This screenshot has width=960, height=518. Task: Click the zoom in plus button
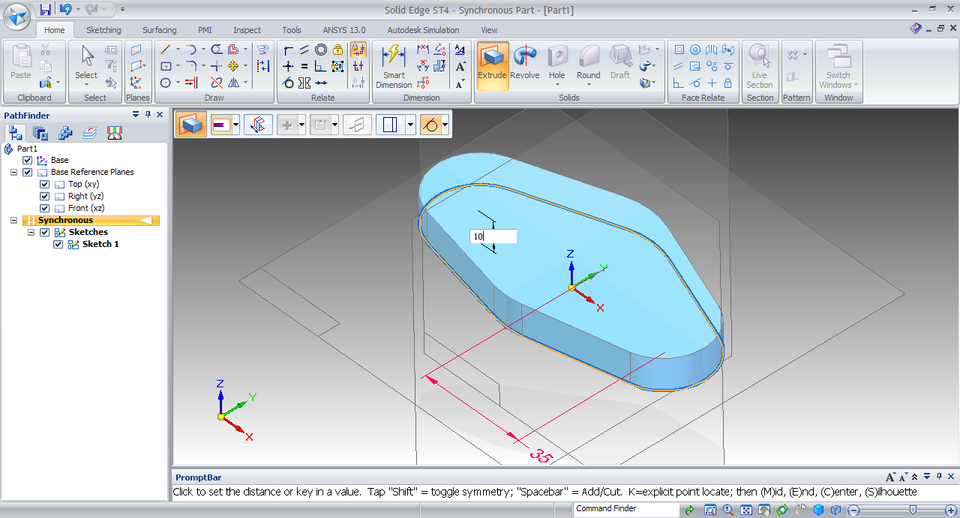click(951, 509)
